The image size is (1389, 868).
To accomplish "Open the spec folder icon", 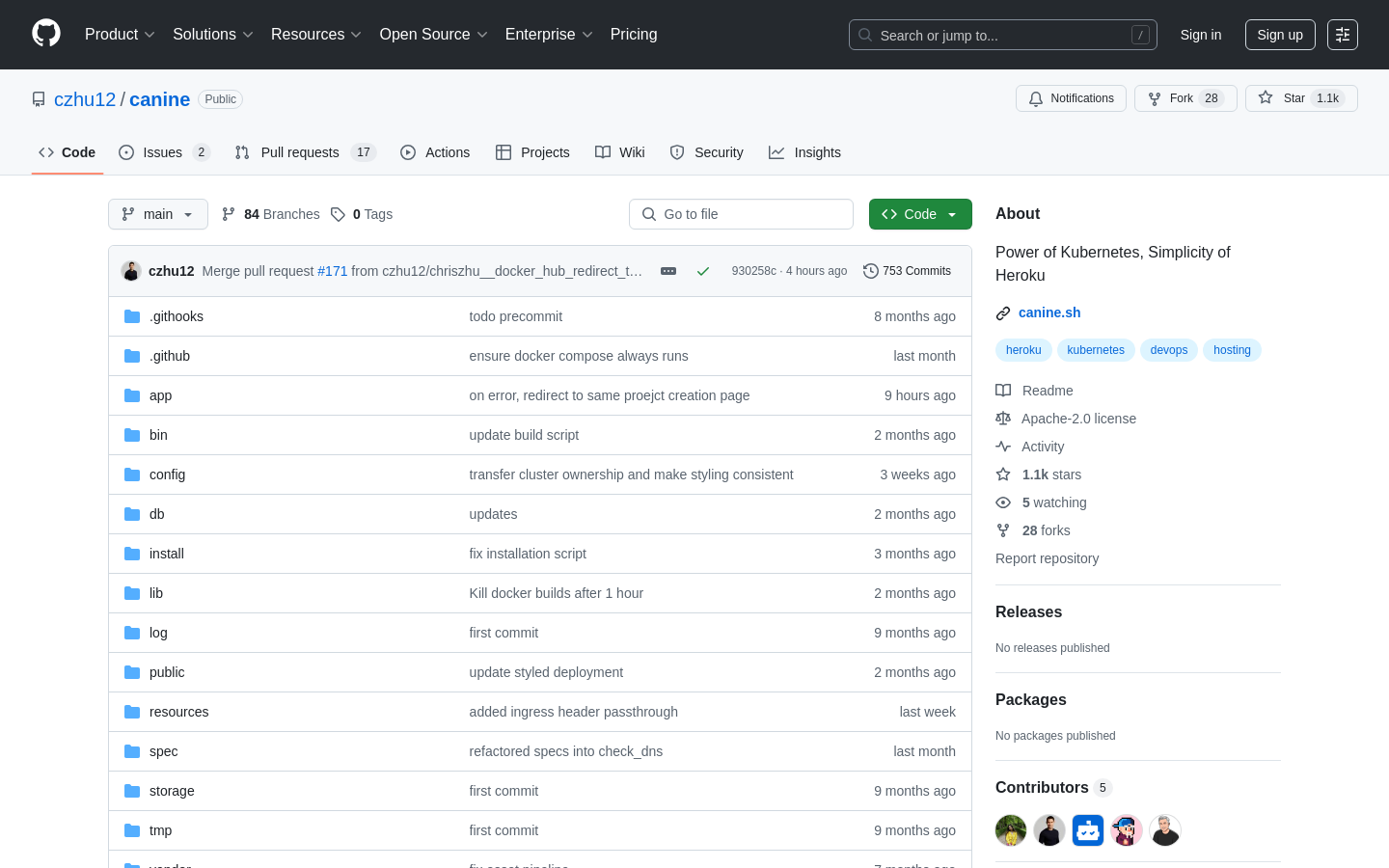I will tap(132, 751).
